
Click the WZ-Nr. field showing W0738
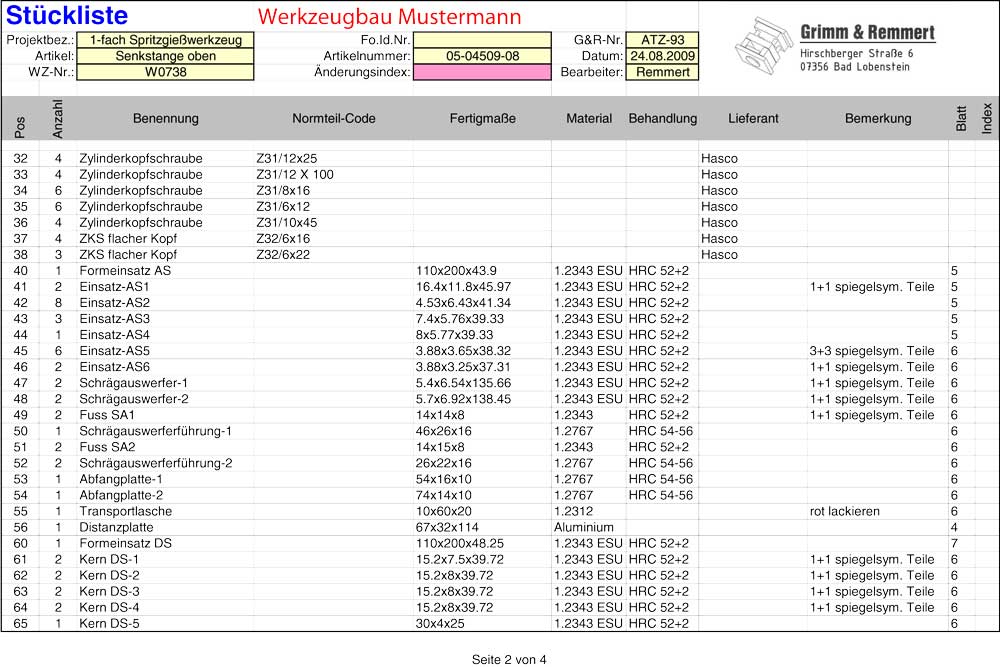[x=165, y=73]
